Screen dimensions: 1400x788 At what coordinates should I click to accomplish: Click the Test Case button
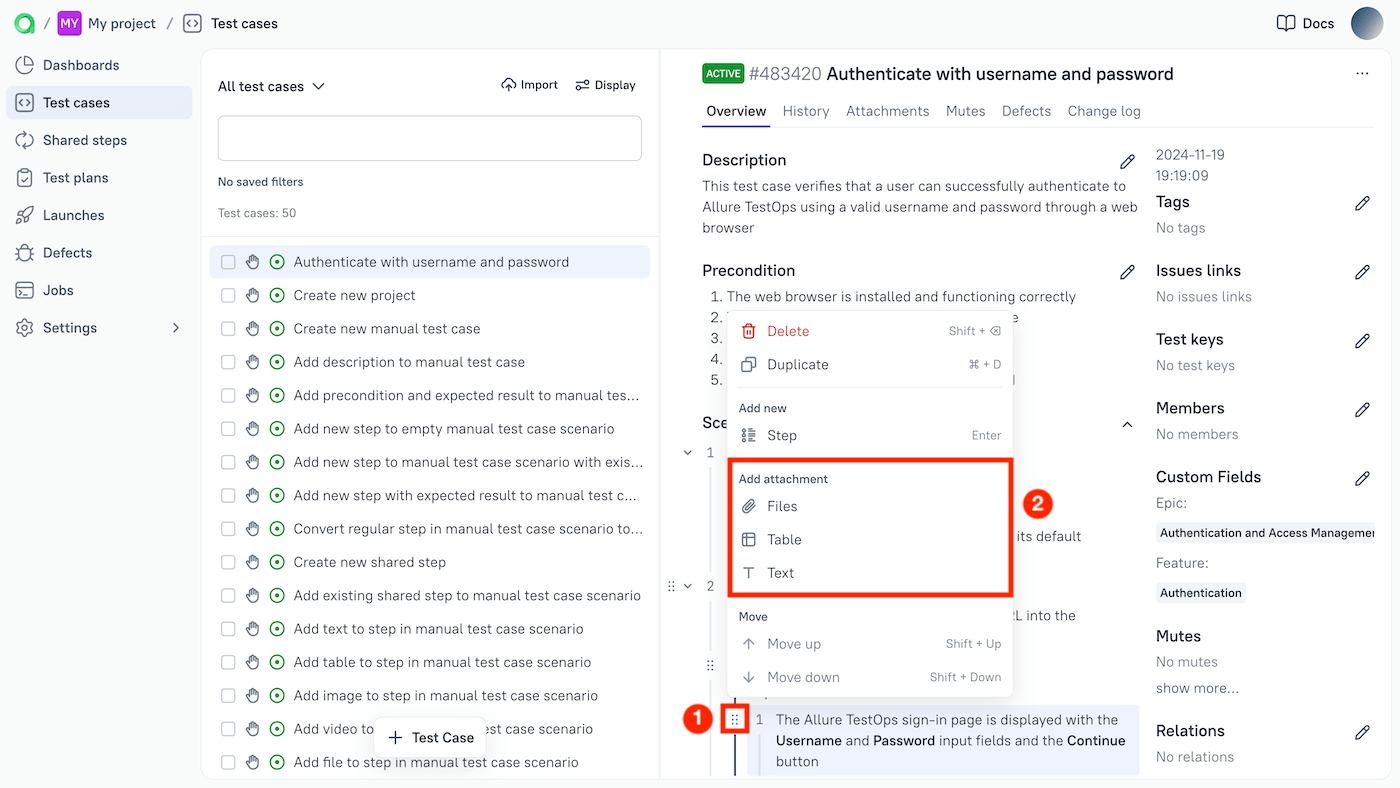[429, 737]
